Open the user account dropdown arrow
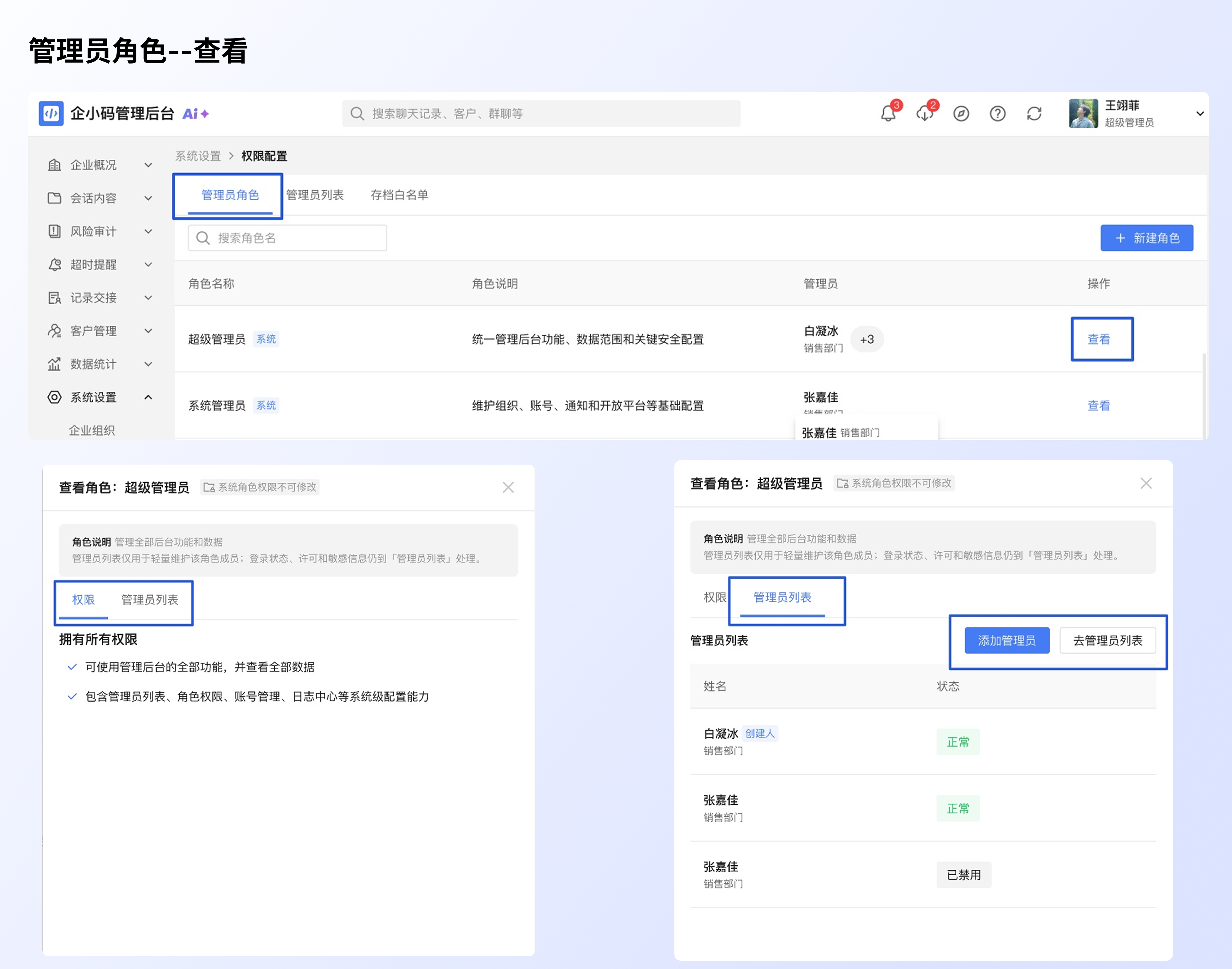This screenshot has height=969, width=1232. point(1200,114)
